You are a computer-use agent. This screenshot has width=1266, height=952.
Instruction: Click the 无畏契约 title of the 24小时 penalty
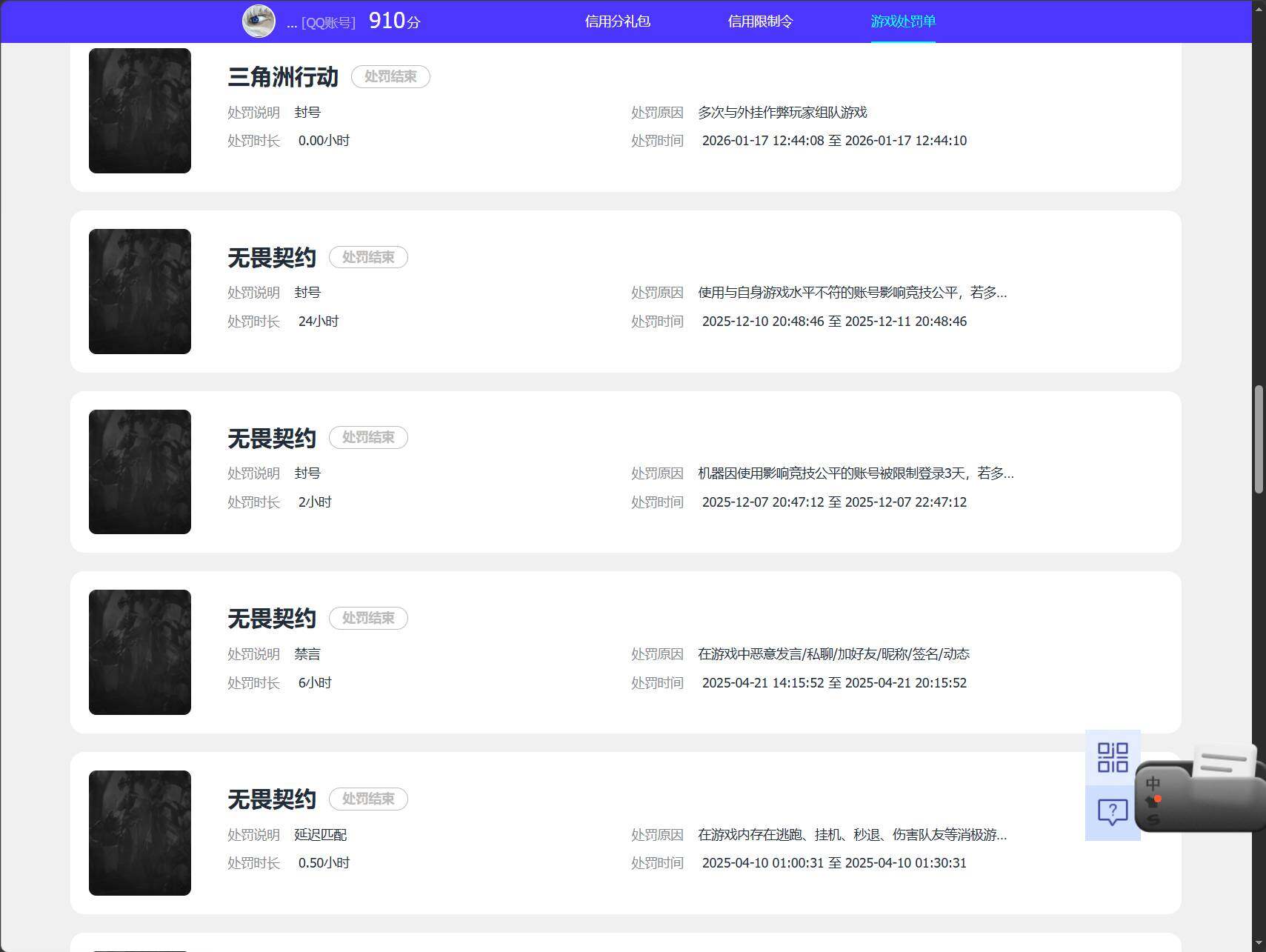[272, 257]
